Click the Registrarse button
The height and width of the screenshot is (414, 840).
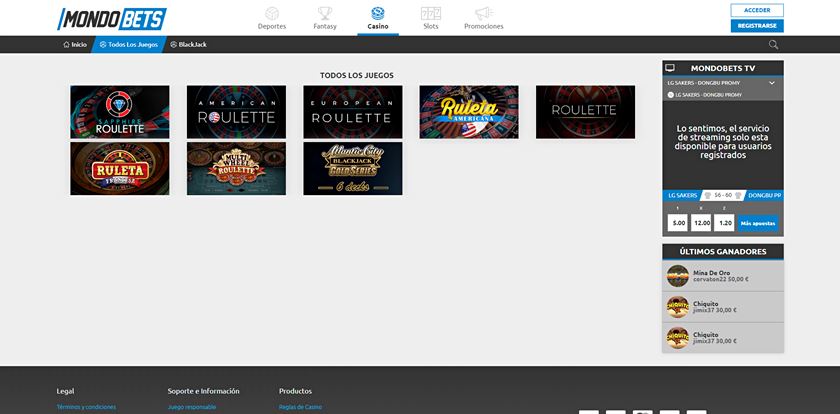click(757, 26)
